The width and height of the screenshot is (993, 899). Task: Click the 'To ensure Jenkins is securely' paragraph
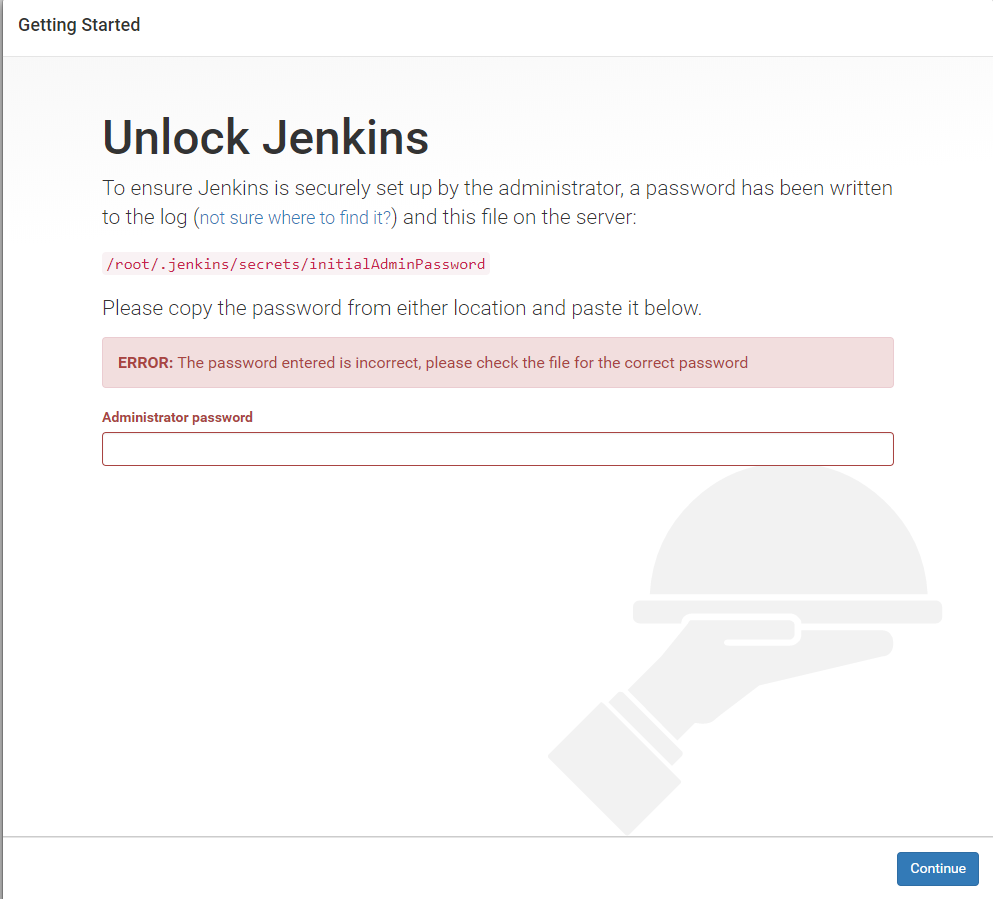(497, 188)
